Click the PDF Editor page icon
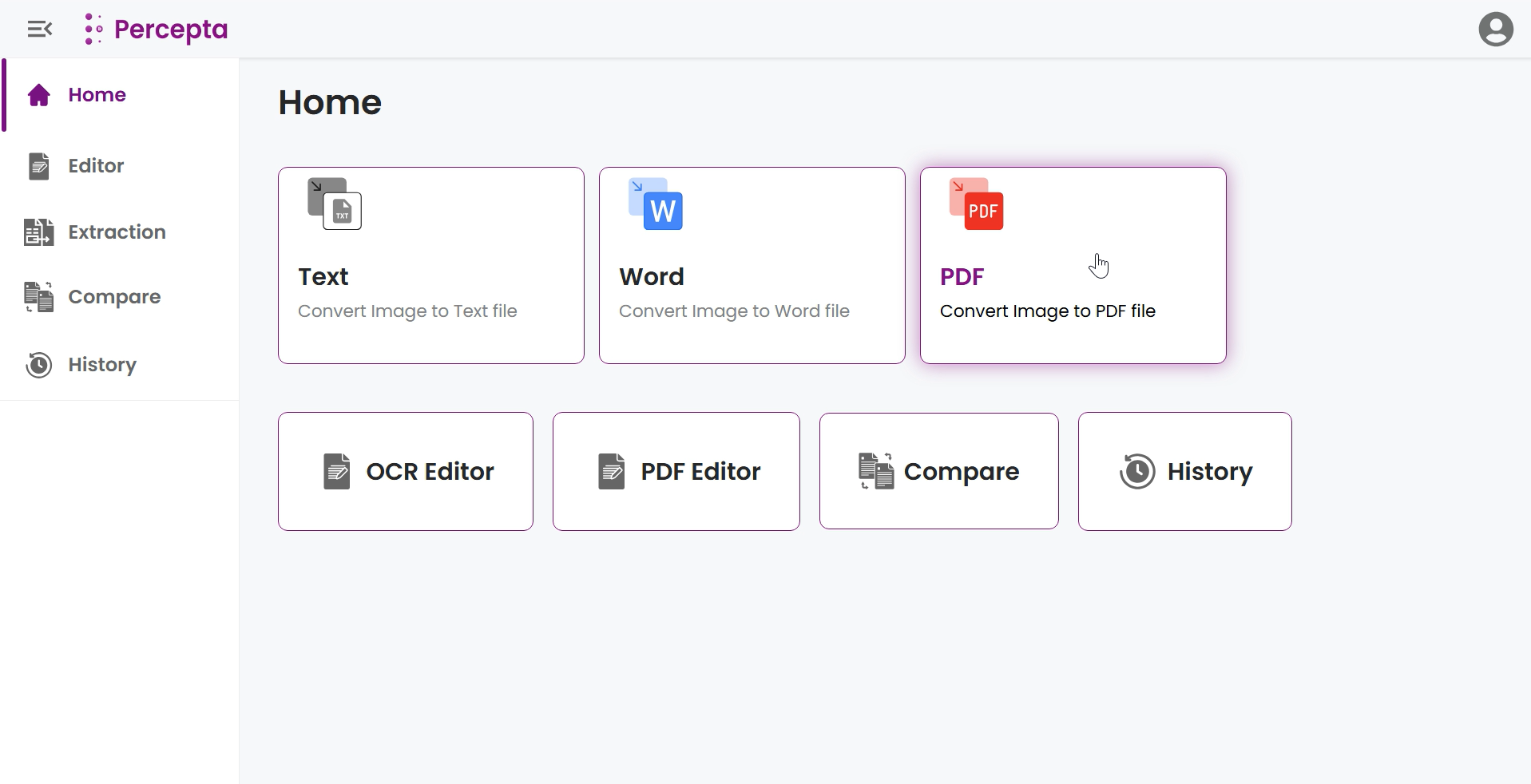The image size is (1531, 784). 611,471
